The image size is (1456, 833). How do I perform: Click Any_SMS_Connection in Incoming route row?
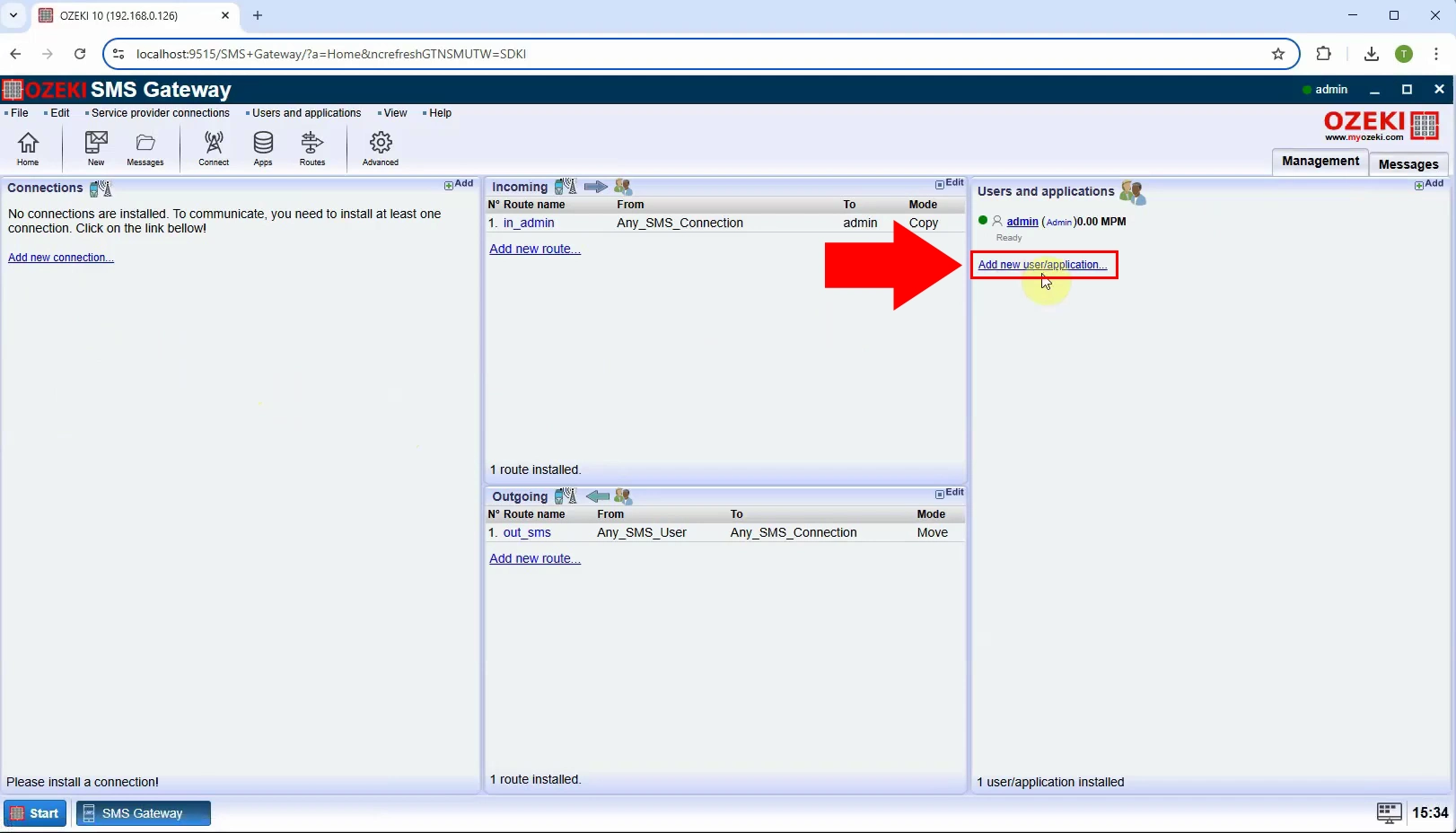(680, 223)
